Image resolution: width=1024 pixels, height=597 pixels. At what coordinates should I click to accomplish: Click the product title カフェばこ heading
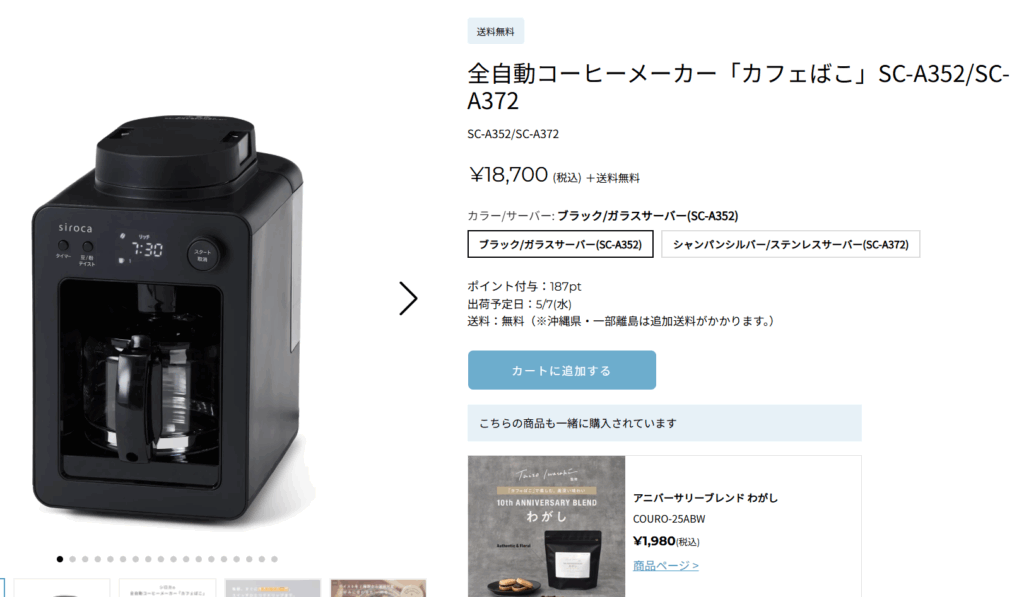738,87
